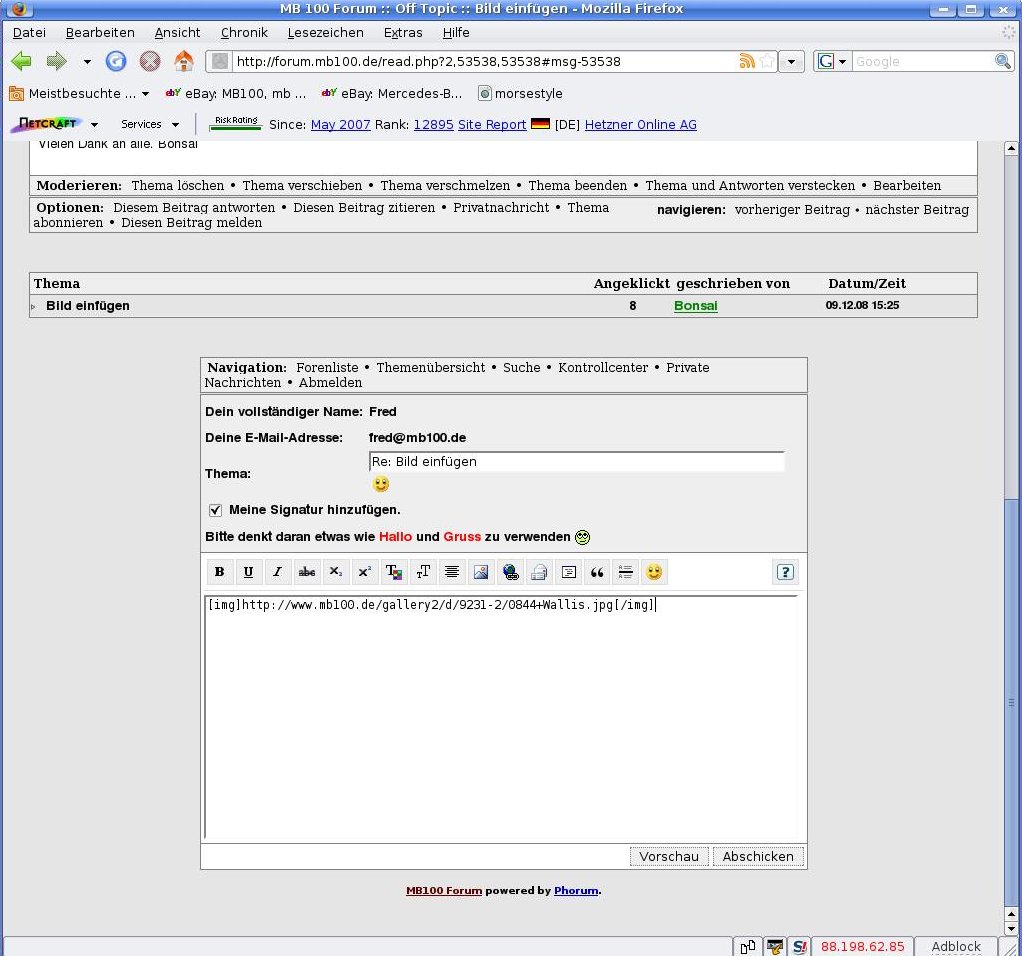
Task: Click the quote icon in editor
Action: tap(597, 572)
